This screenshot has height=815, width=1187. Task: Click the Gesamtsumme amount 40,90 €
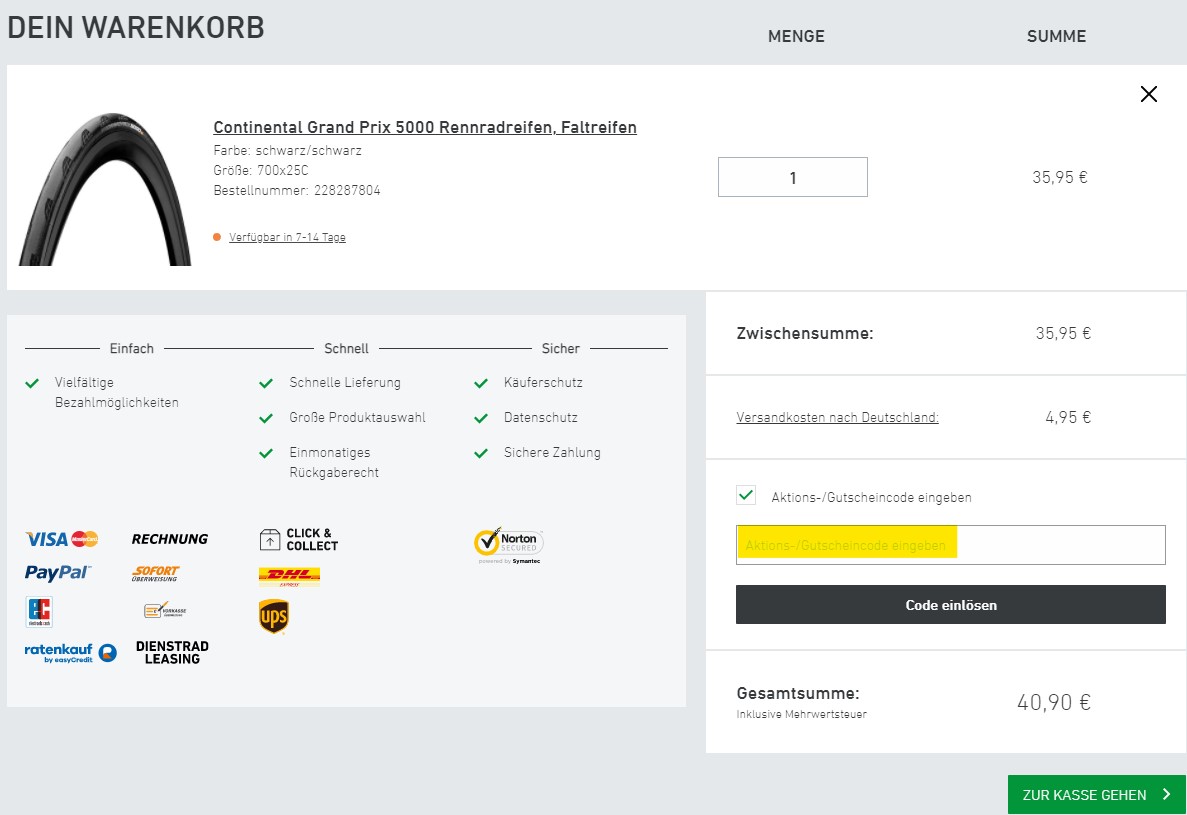click(x=1054, y=702)
